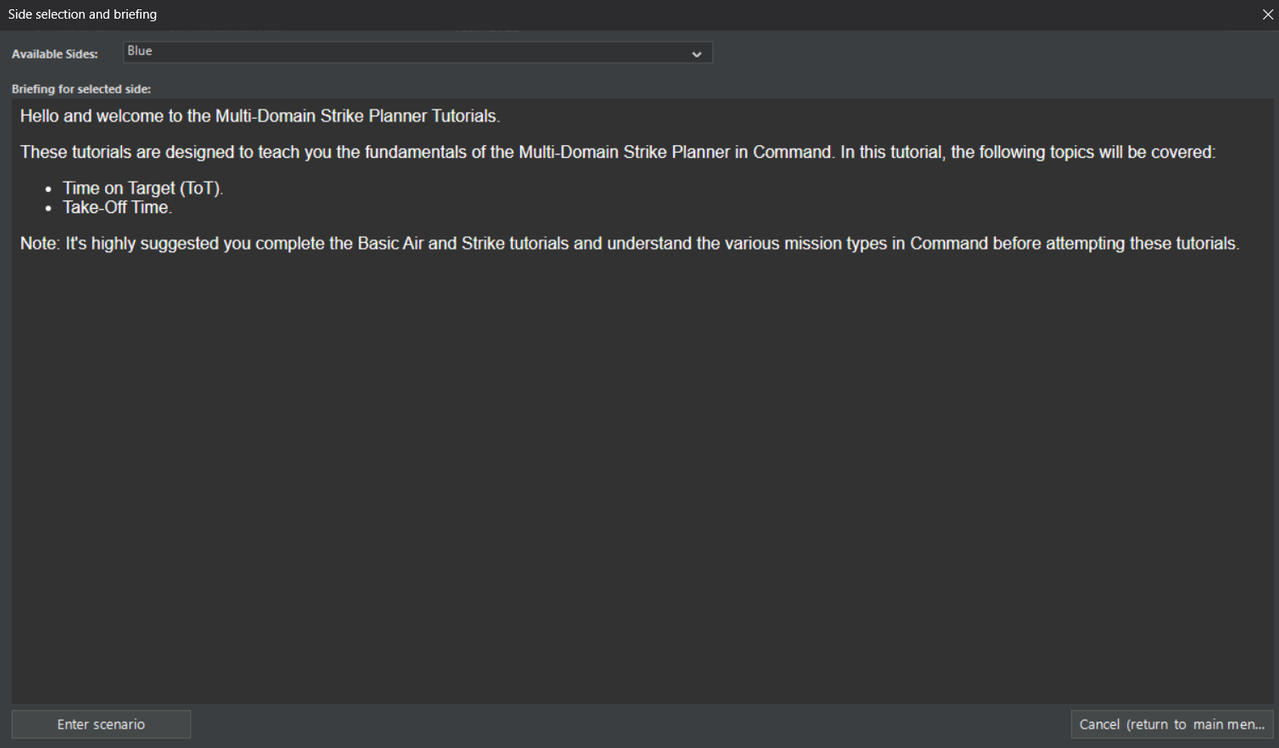
Task: Click the bullet dot before Time on Target
Action: [x=48, y=189]
